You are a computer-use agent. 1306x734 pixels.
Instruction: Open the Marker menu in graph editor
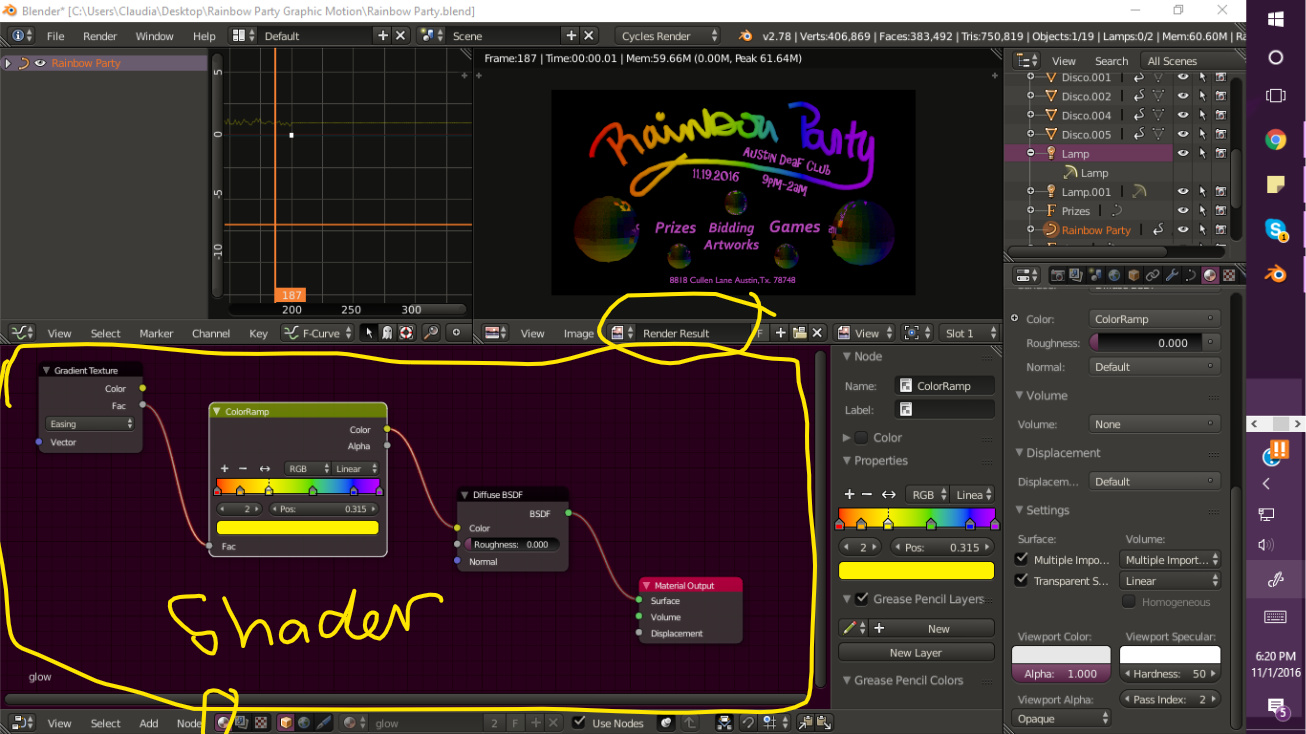tap(156, 333)
